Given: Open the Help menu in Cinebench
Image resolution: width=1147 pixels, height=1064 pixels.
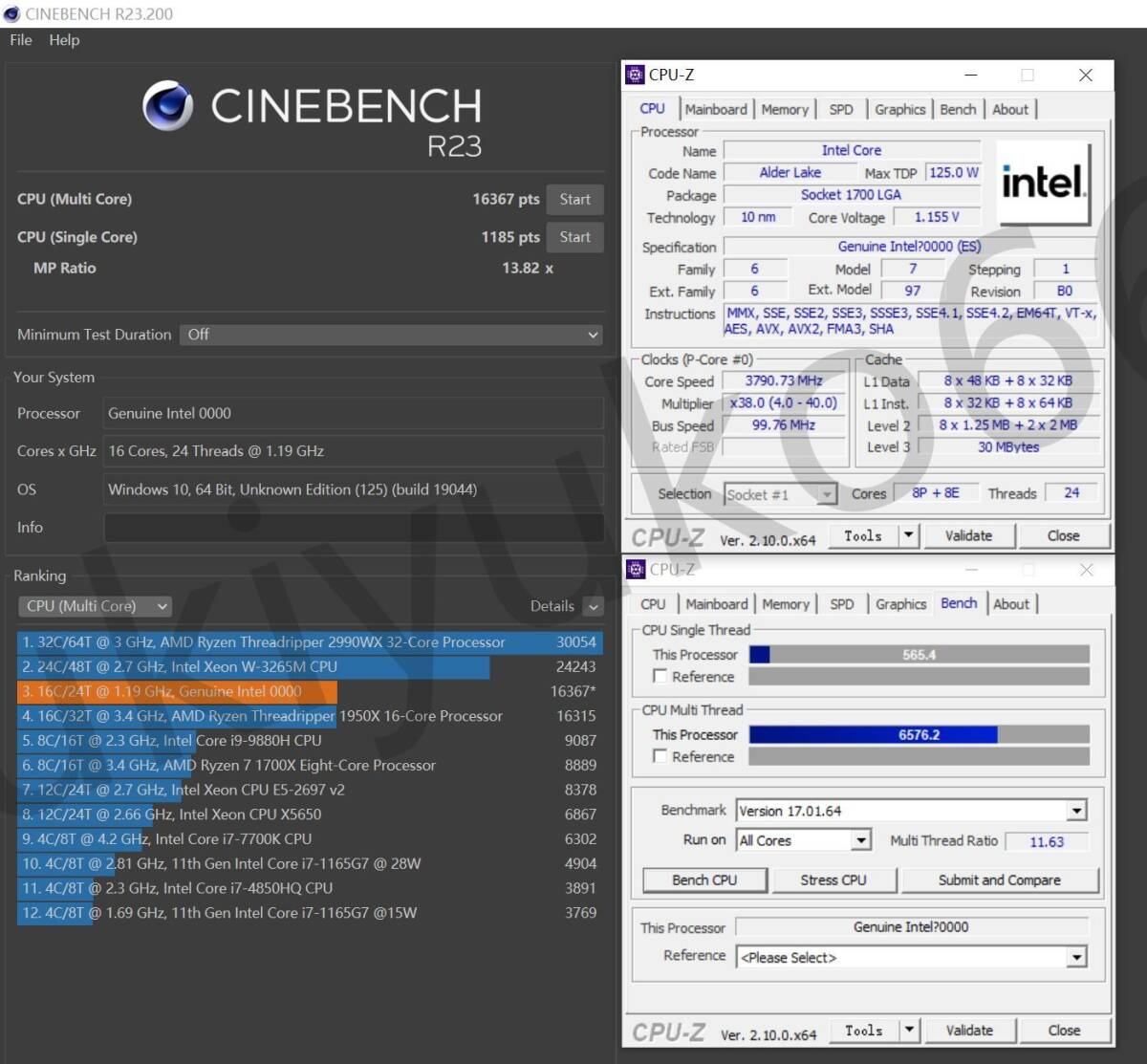Looking at the screenshot, I should (x=64, y=40).
